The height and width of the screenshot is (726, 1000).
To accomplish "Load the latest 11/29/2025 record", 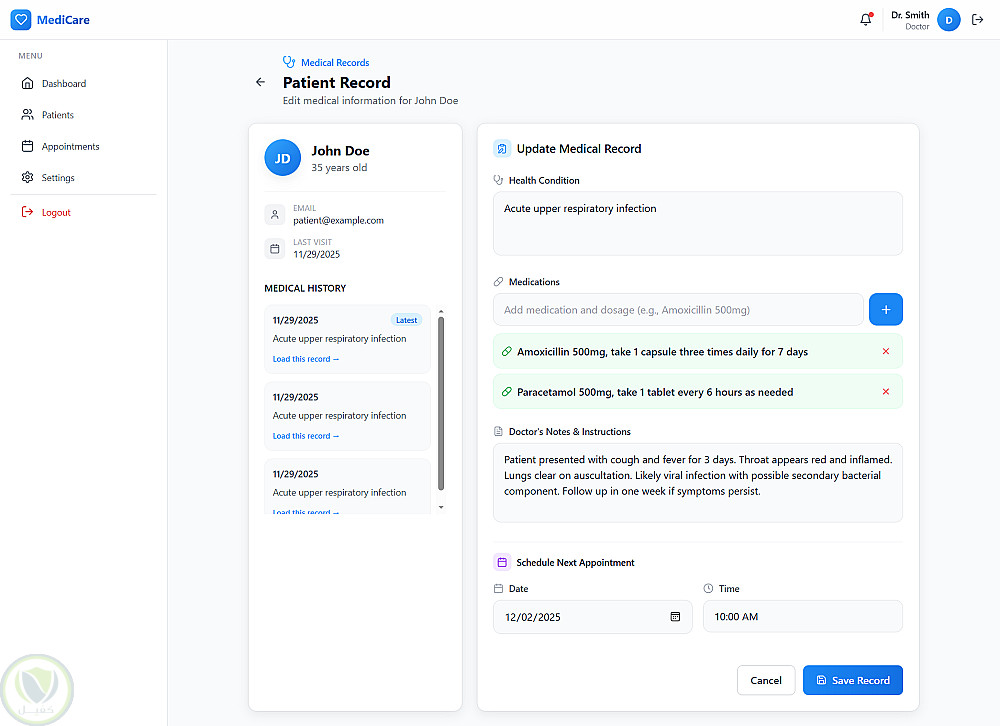I will pos(306,359).
